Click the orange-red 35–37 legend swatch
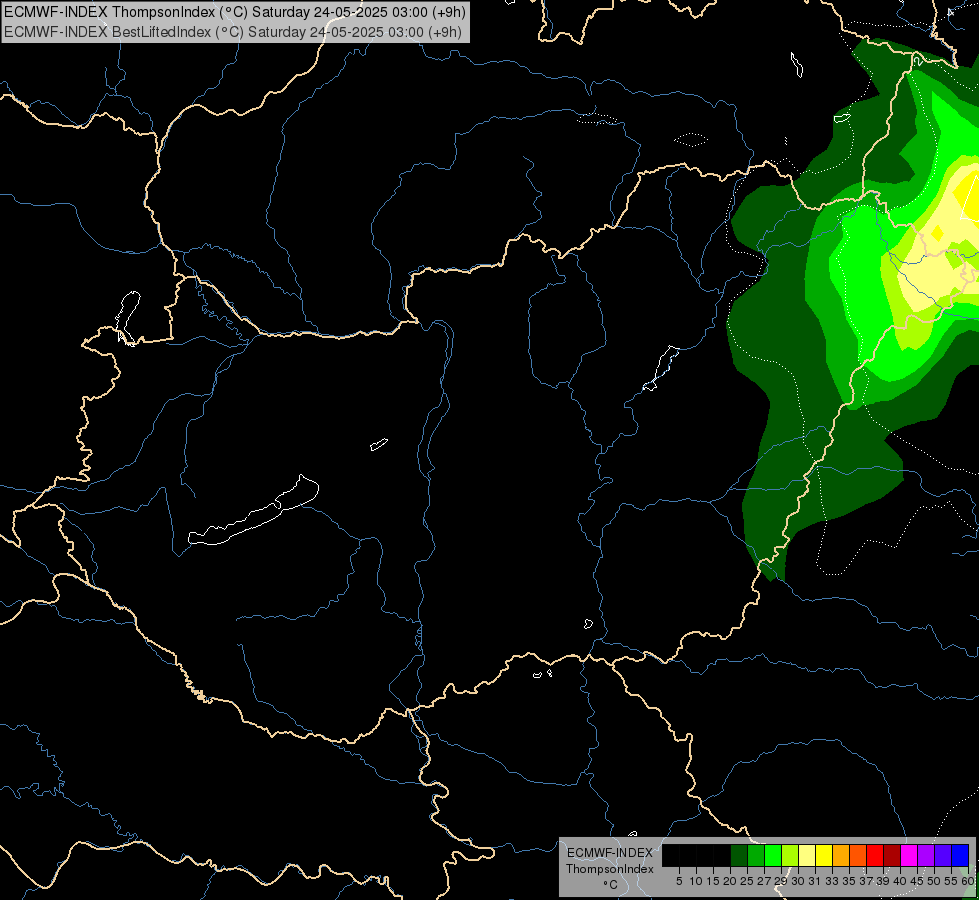Viewport: 979px width, 900px height. tap(858, 856)
